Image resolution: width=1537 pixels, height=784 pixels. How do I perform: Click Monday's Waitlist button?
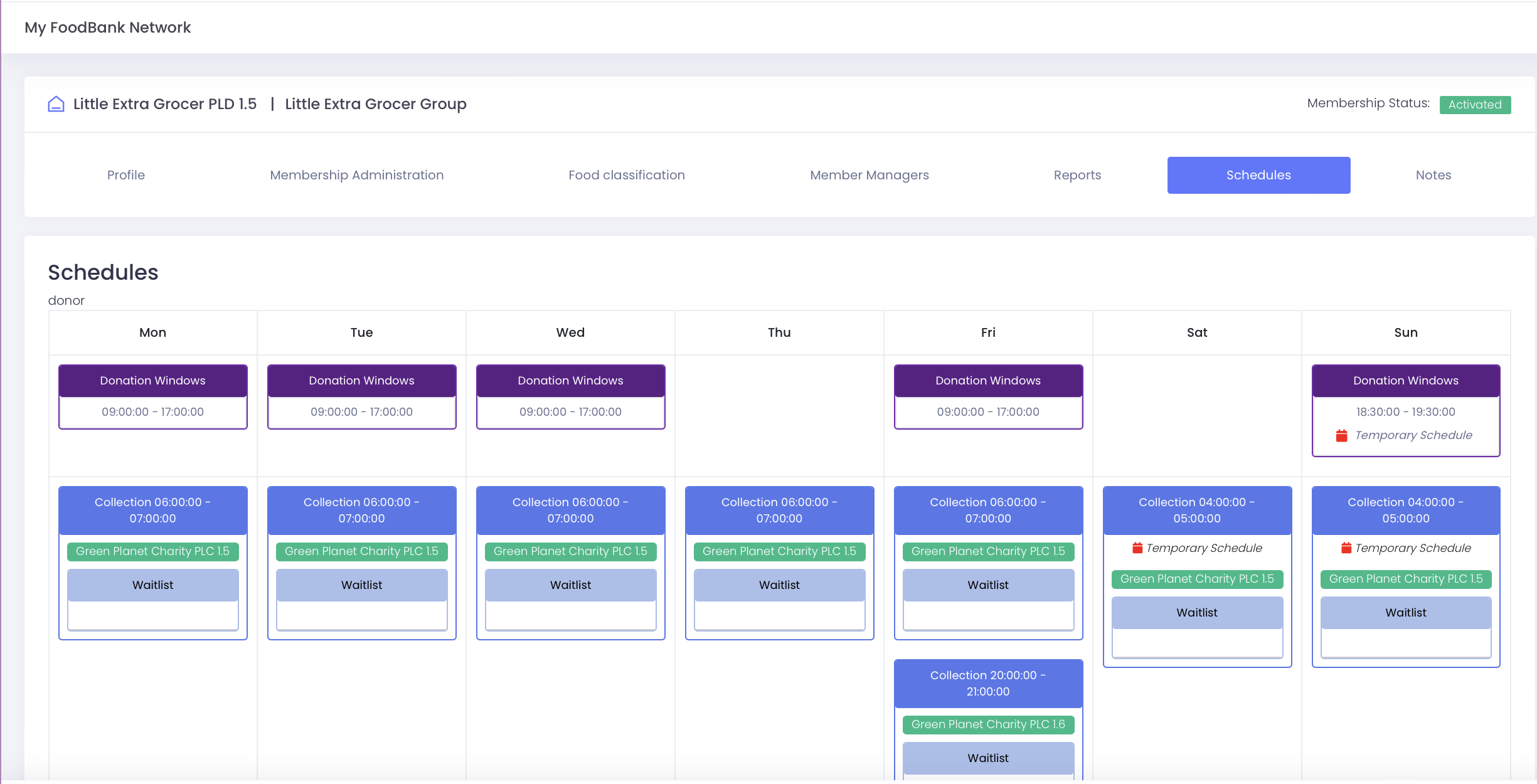pyautogui.click(x=152, y=585)
